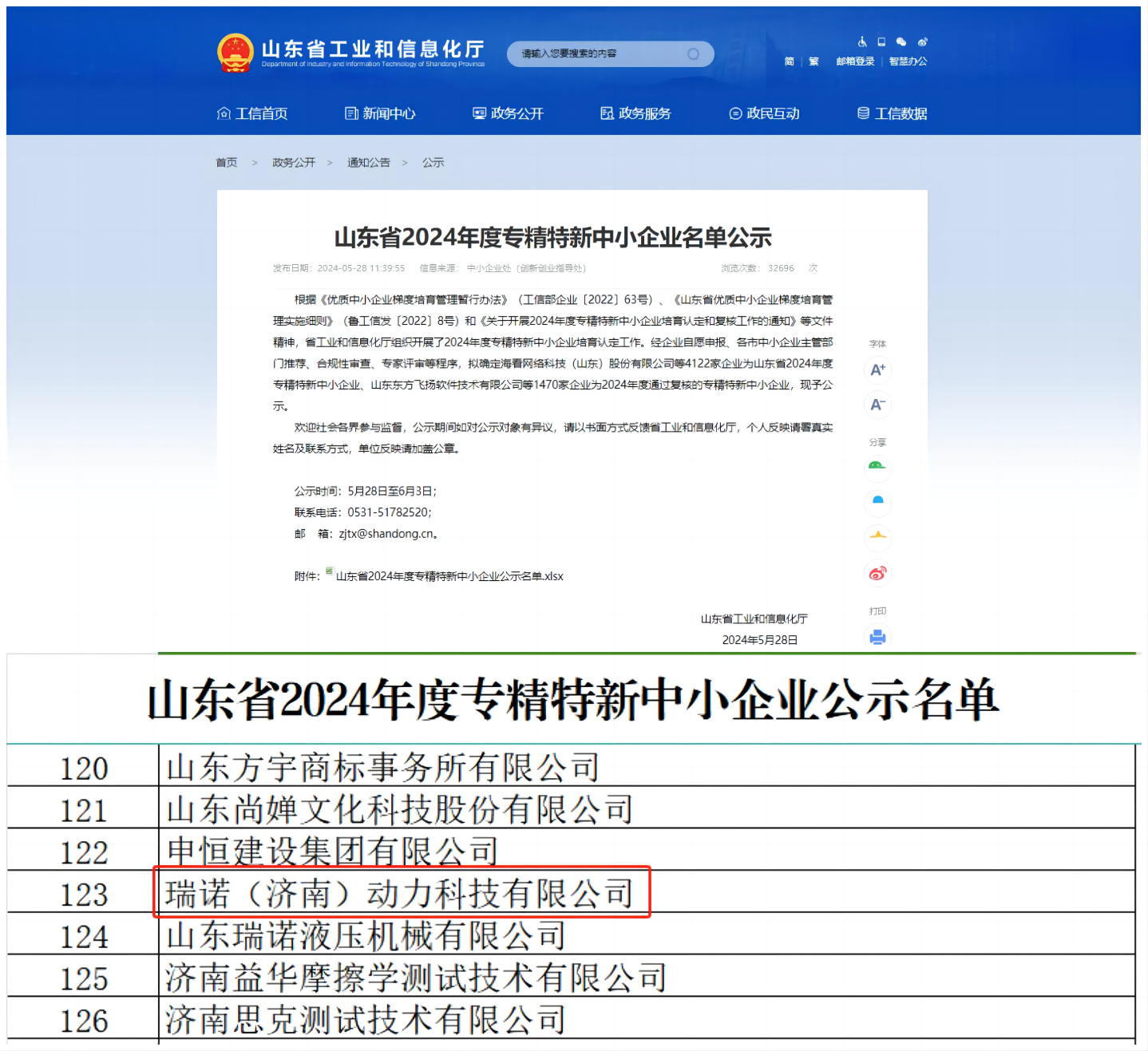Share the article via the blue QQ icon
Image resolution: width=1148 pixels, height=1051 pixels.
877,503
